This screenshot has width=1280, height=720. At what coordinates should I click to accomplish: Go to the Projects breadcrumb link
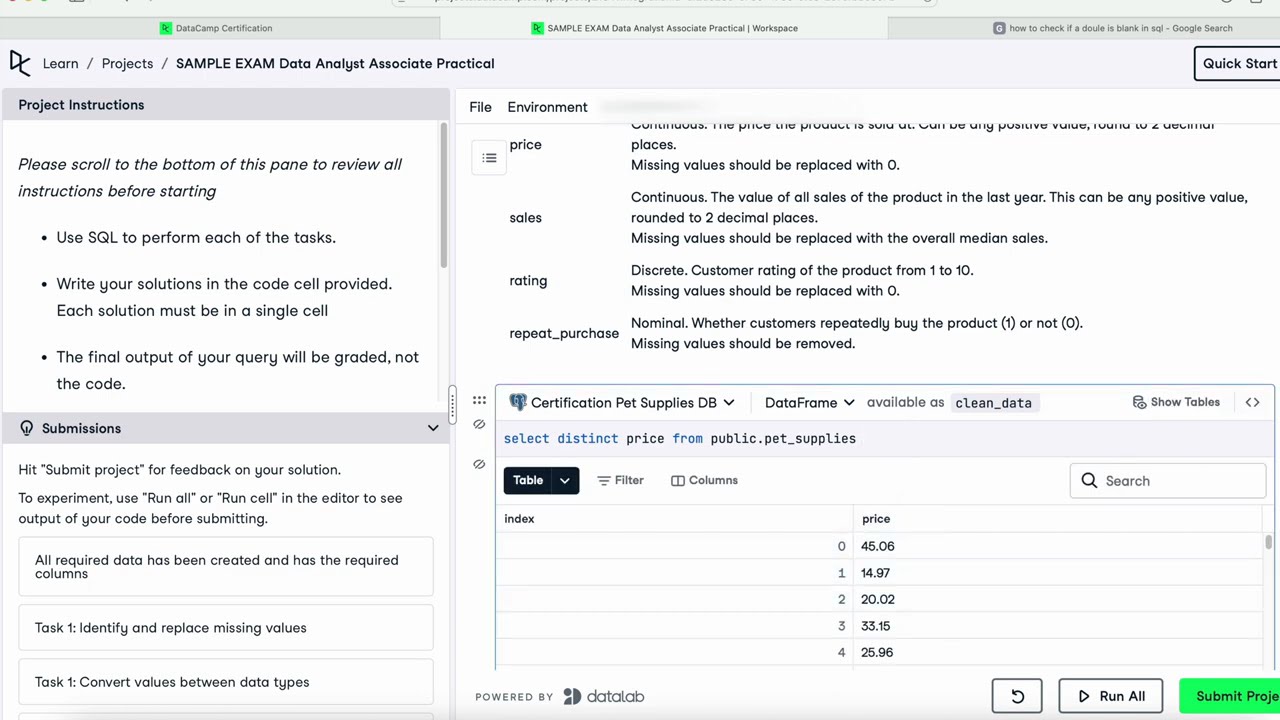127,63
